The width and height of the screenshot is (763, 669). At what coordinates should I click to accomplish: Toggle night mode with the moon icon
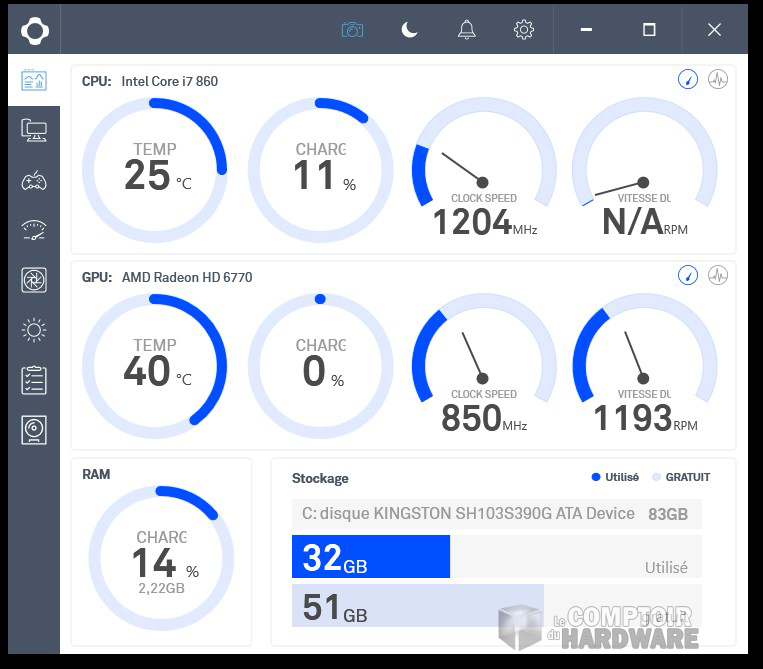pos(409,30)
